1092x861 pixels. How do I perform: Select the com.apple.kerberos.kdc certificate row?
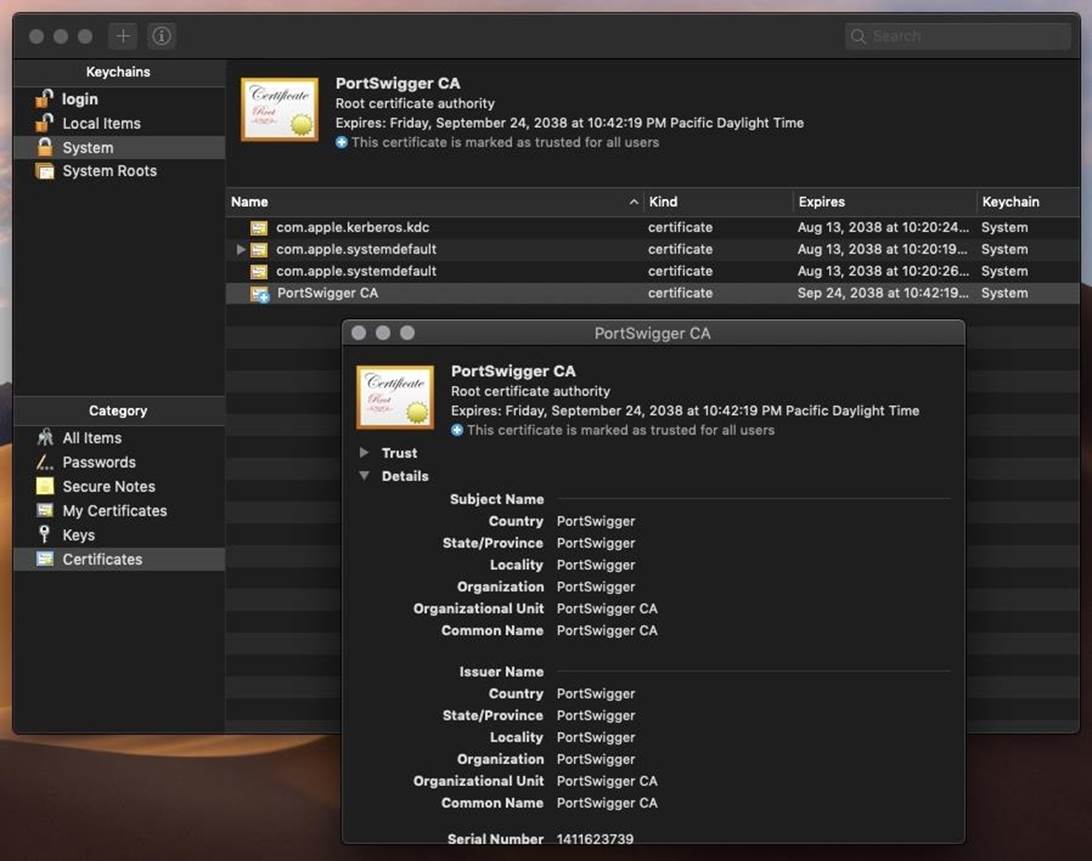[x=352, y=227]
